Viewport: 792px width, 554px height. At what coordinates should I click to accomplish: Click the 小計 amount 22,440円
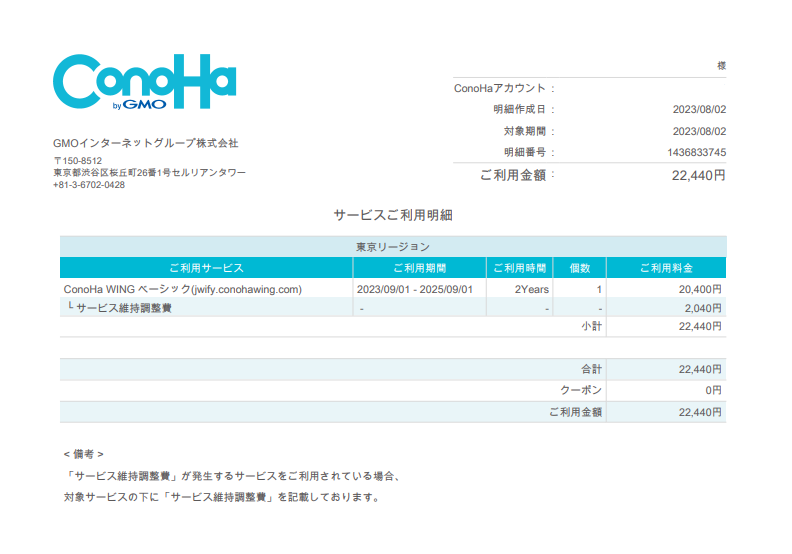tap(700, 326)
